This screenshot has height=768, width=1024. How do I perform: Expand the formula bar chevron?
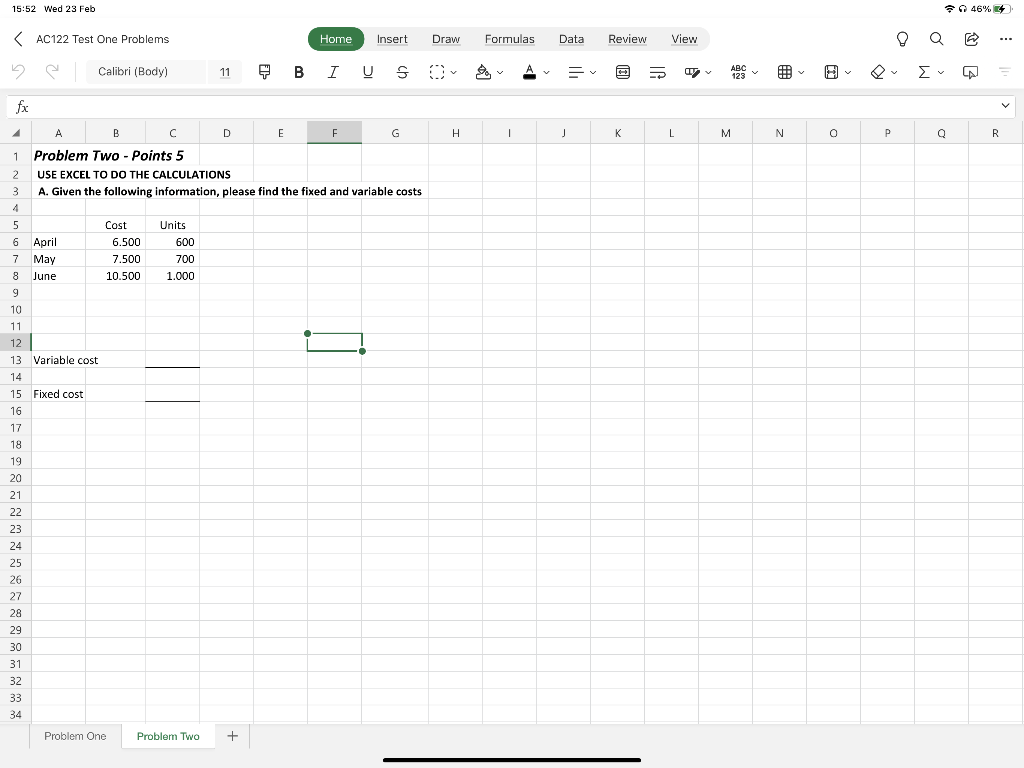coord(1005,106)
